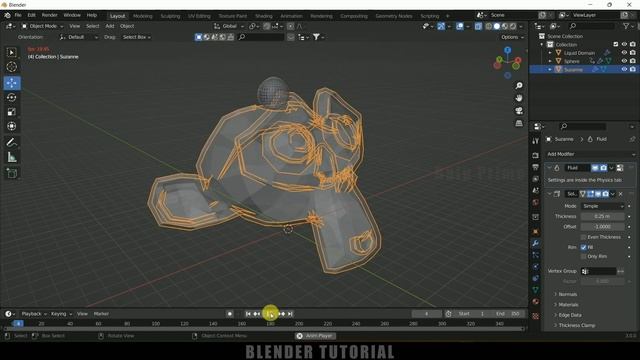Uncheck Collection exclude checkbox in outliner
The image size is (640, 360).
click(616, 44)
